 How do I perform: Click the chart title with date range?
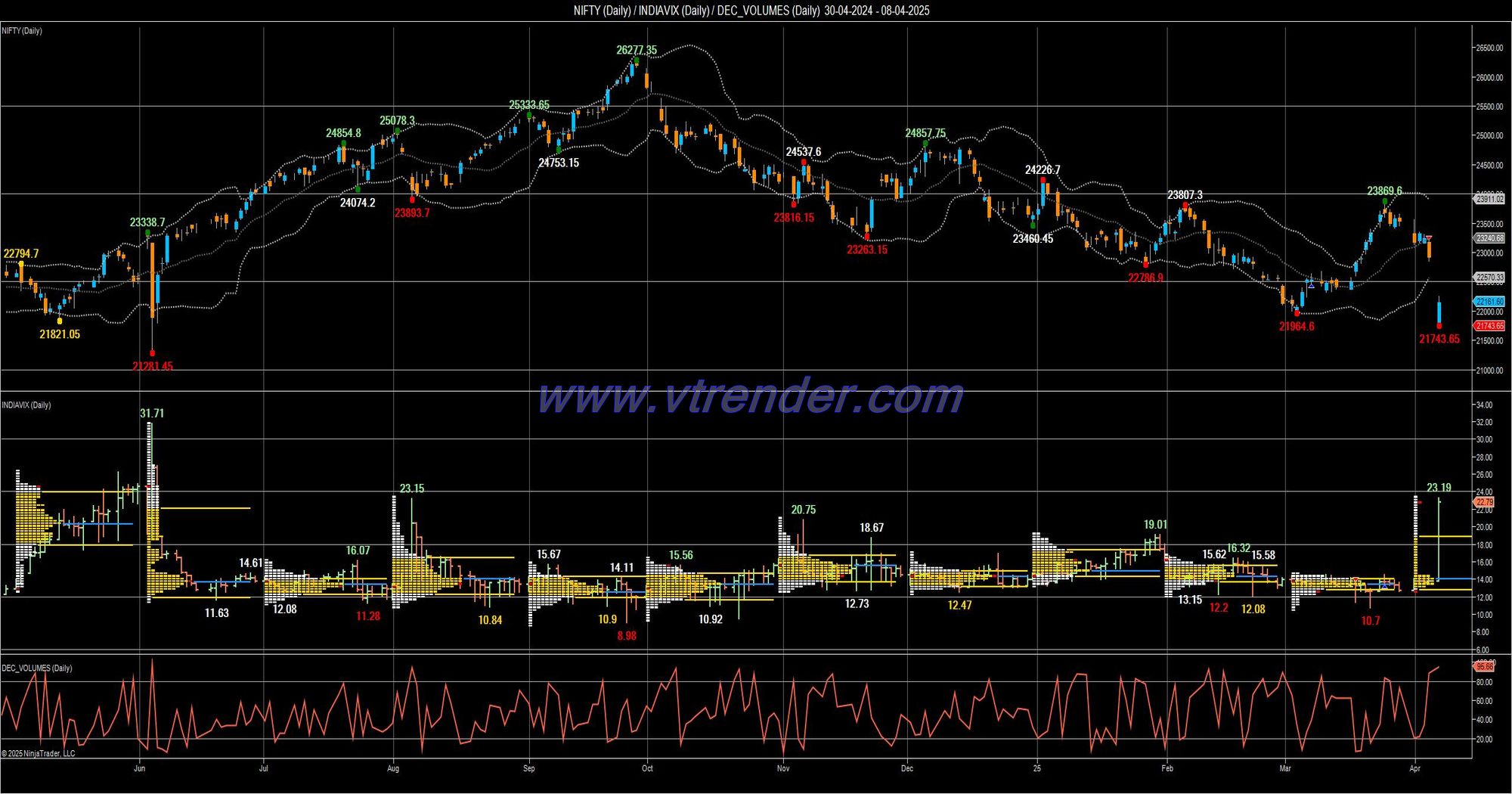coord(751,11)
